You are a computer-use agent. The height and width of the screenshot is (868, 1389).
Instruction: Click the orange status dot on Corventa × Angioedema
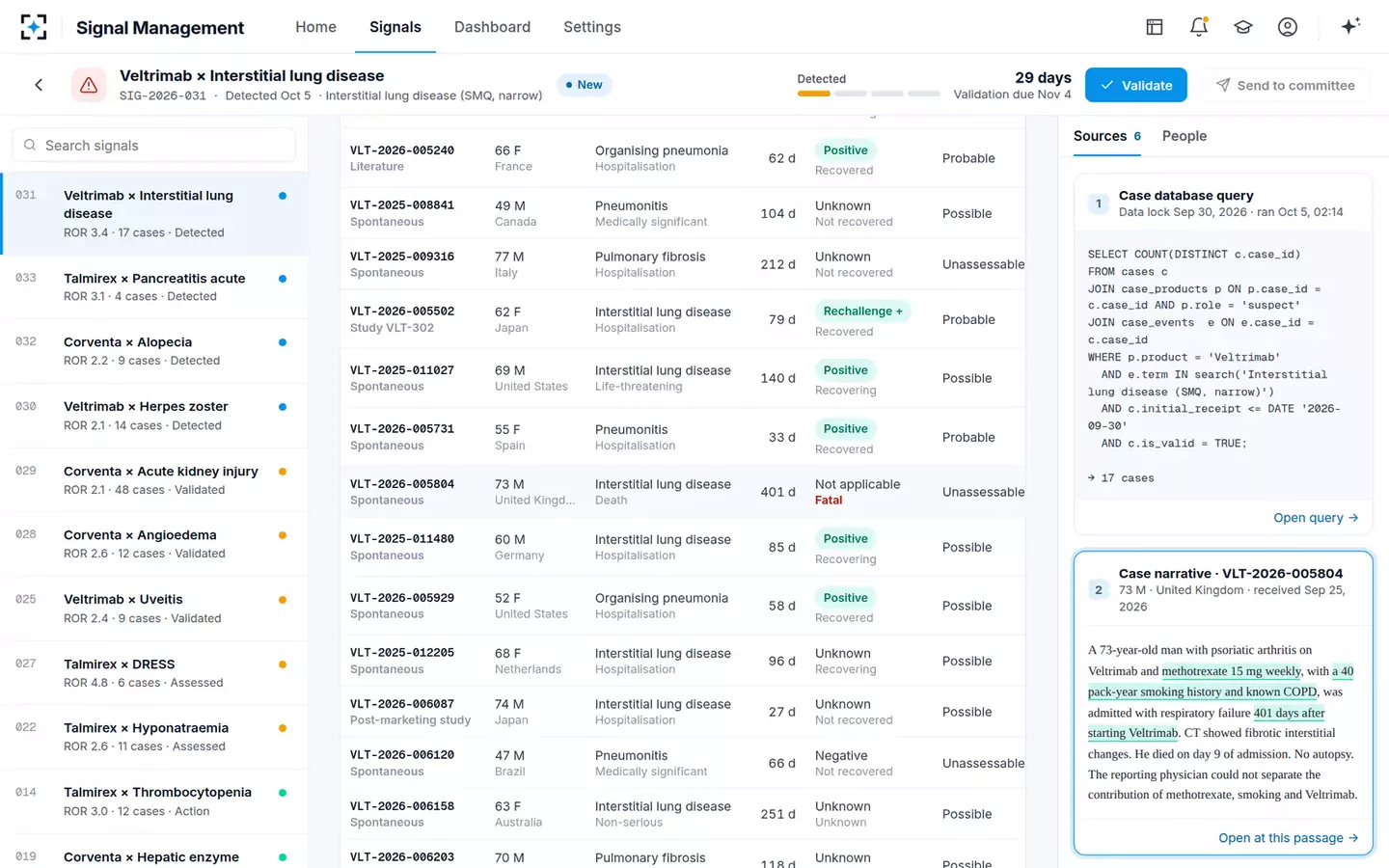(x=283, y=535)
